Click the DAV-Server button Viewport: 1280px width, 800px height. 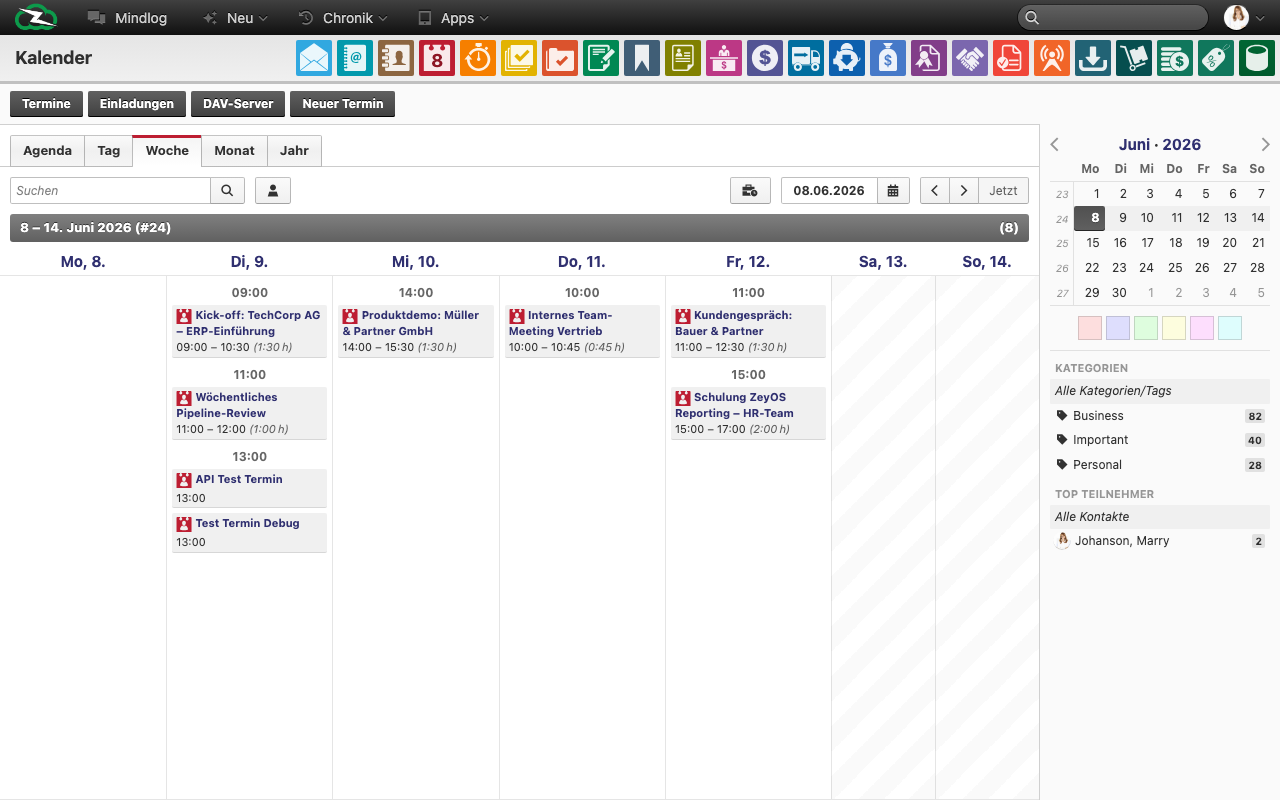[238, 104]
